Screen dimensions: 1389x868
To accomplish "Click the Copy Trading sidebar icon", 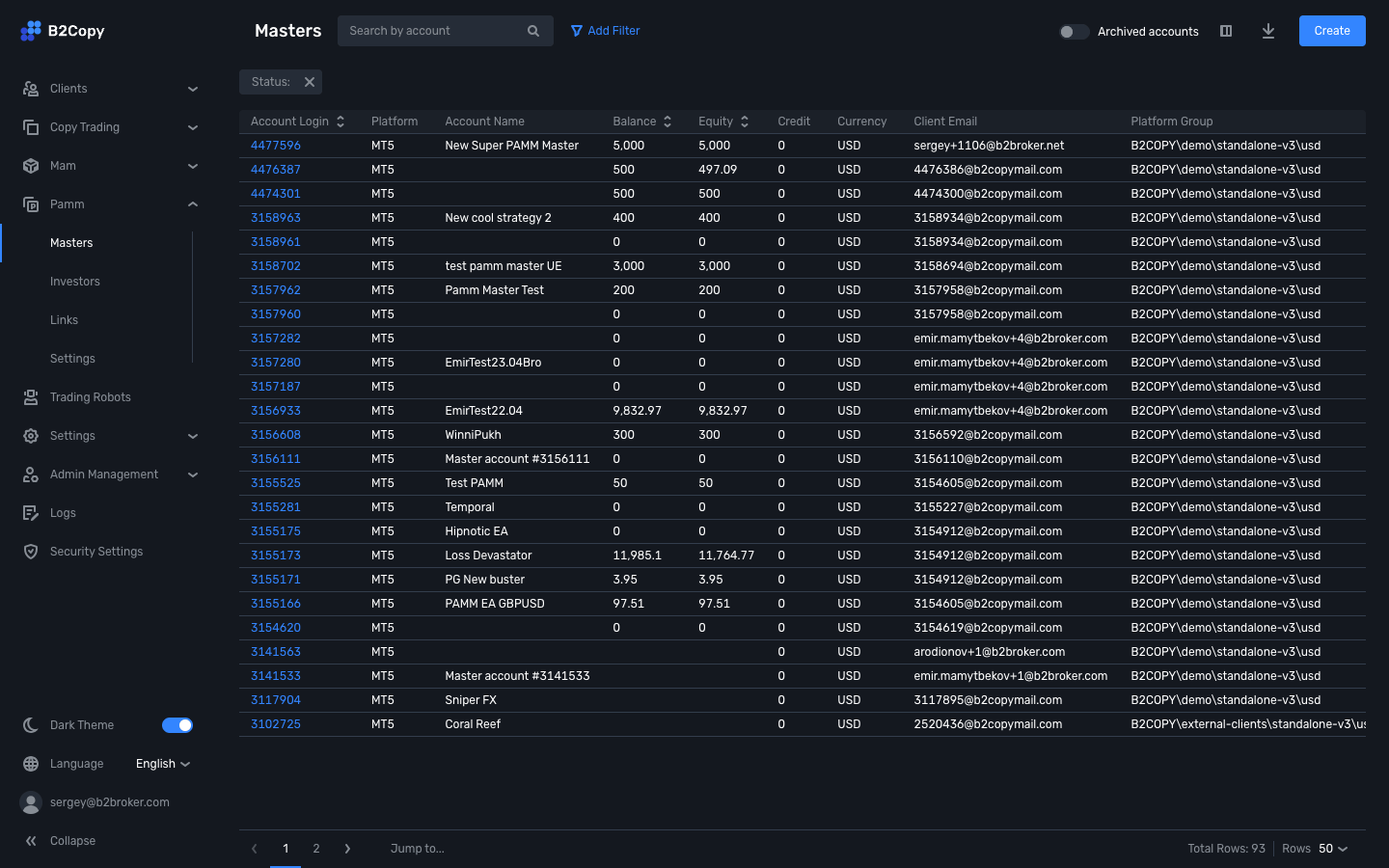I will coord(31,127).
